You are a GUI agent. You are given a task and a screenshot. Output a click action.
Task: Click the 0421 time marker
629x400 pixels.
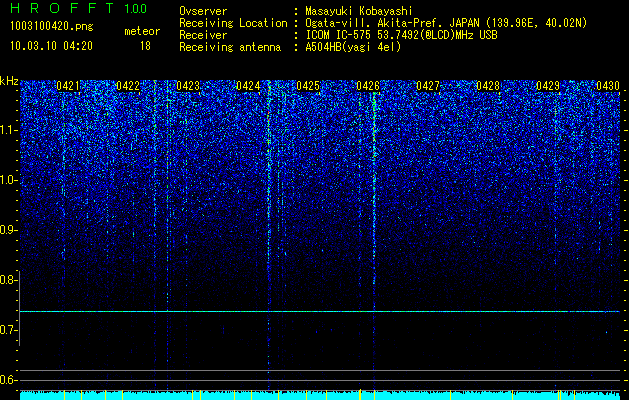[67, 85]
